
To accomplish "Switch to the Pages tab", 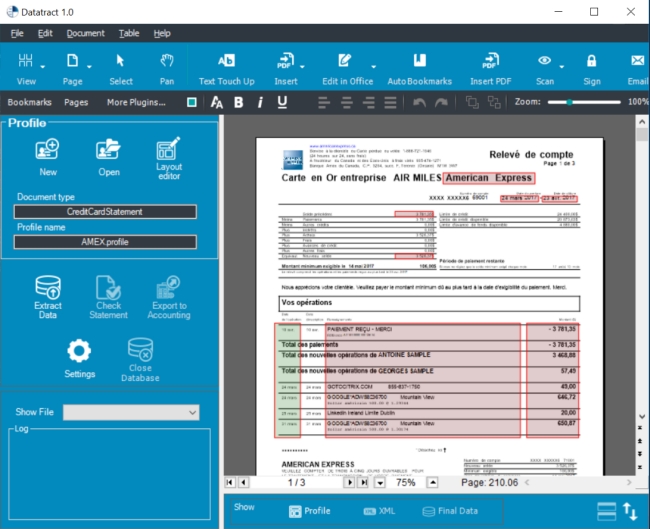I will tap(76, 102).
